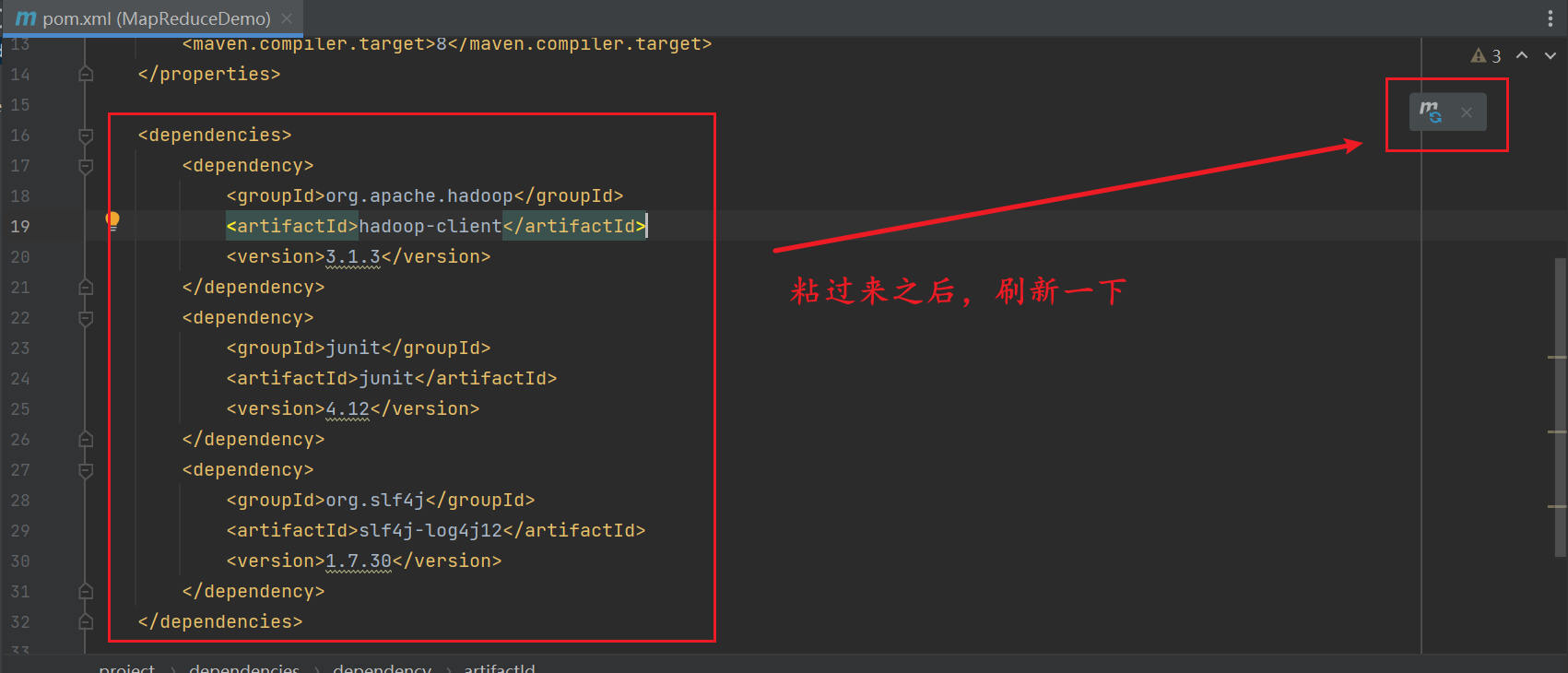Image resolution: width=1568 pixels, height=673 pixels.
Task: Click line number 15 in gutter
Action: pos(20,104)
